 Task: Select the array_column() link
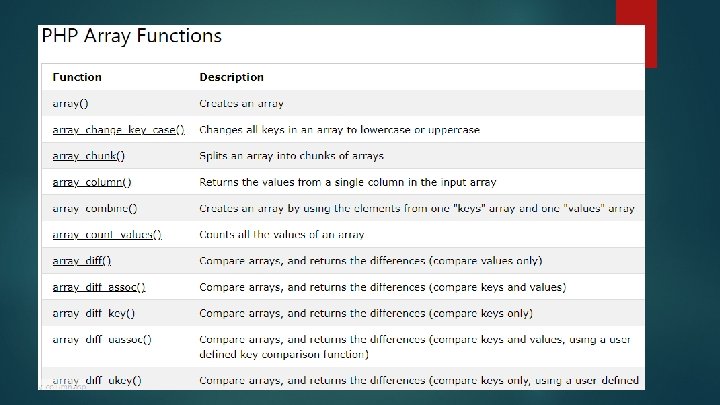point(92,182)
